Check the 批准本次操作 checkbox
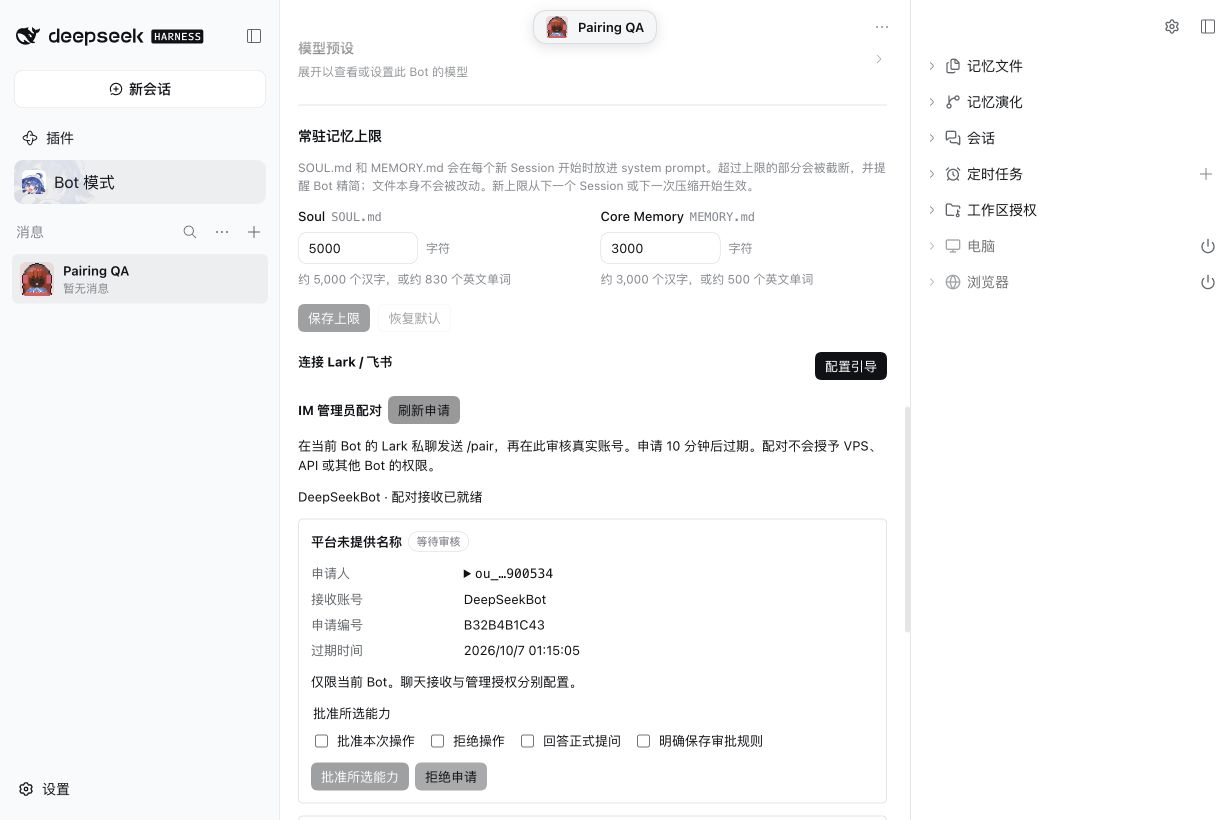 point(322,741)
